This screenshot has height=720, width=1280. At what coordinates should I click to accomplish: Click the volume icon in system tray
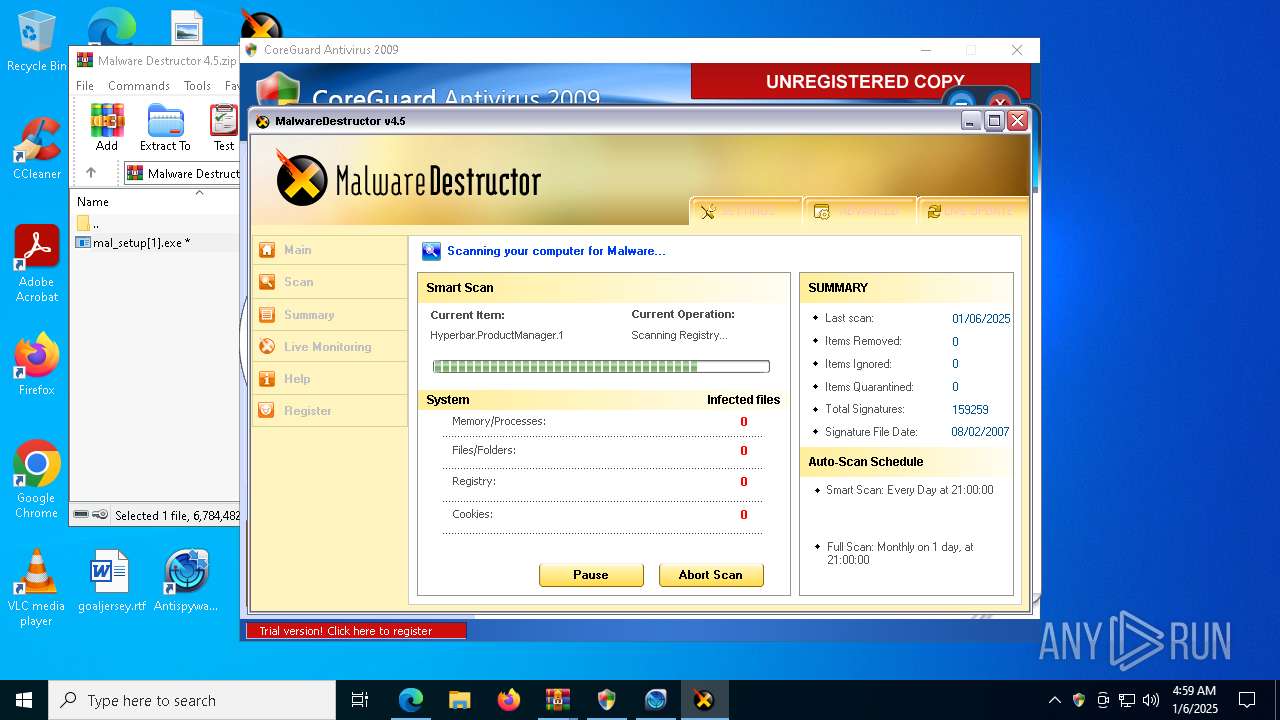[1151, 700]
